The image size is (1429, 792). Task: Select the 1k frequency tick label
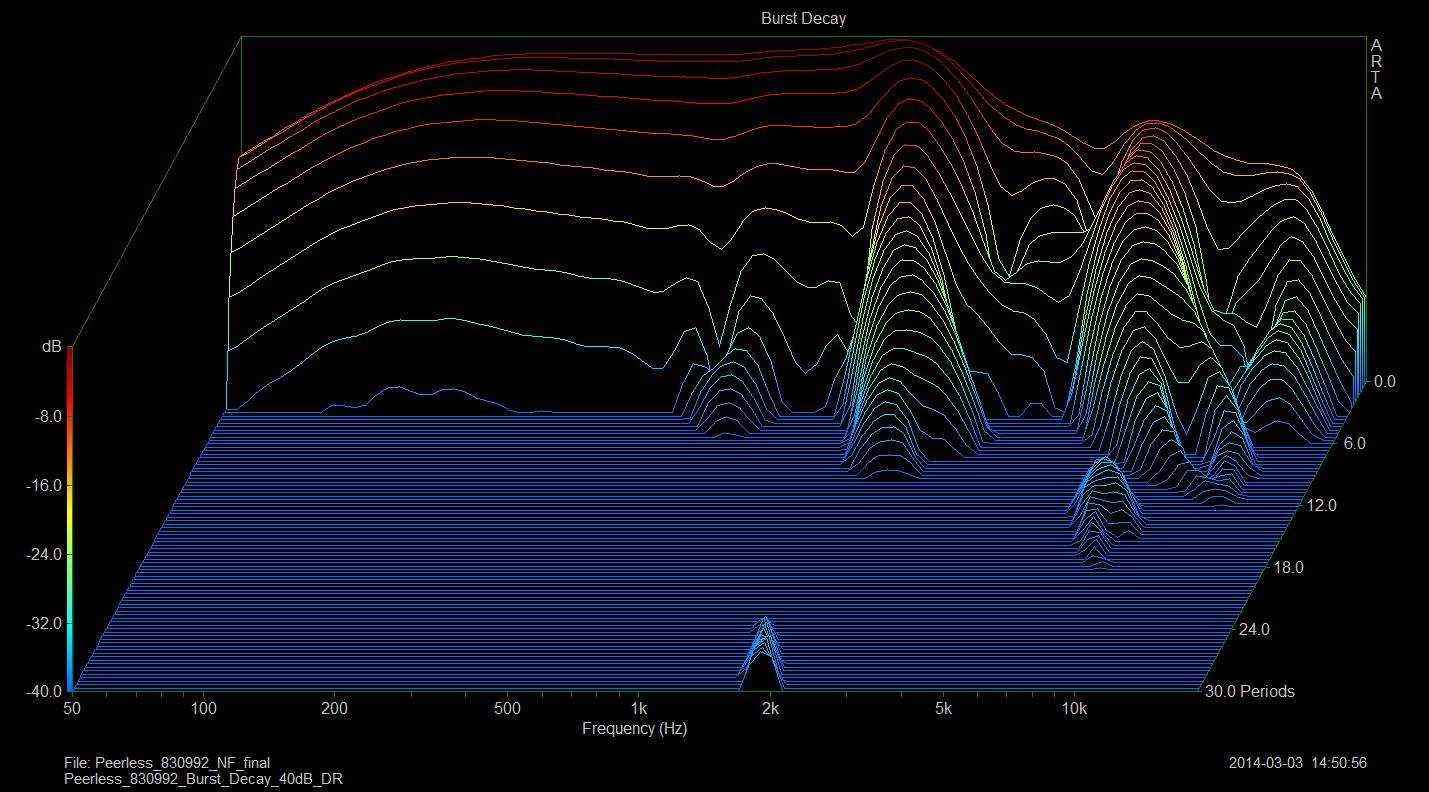point(639,709)
